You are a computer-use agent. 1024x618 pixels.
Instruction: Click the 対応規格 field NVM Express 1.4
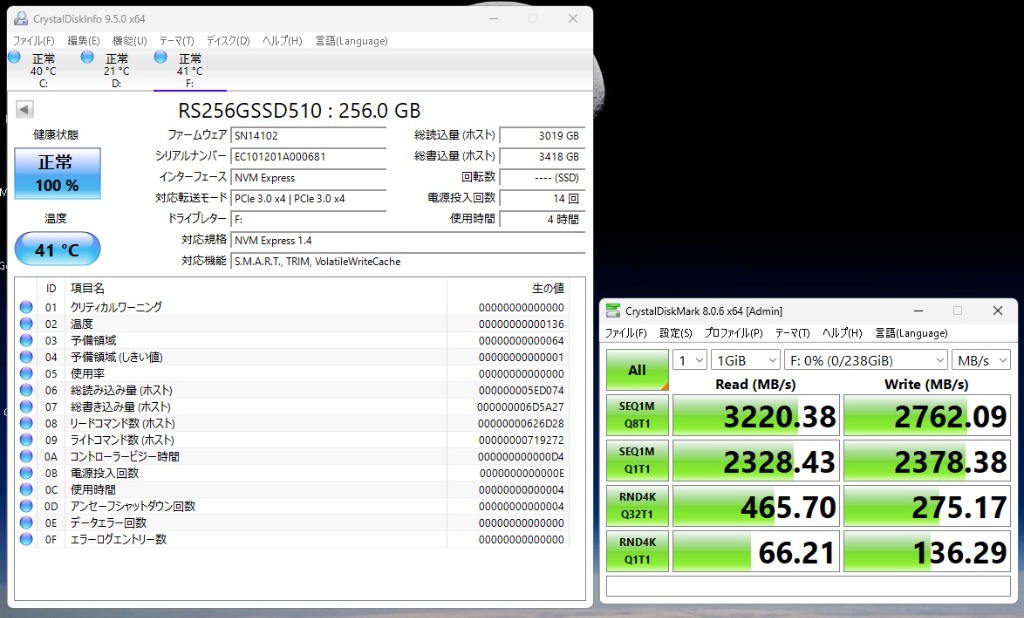(x=408, y=240)
